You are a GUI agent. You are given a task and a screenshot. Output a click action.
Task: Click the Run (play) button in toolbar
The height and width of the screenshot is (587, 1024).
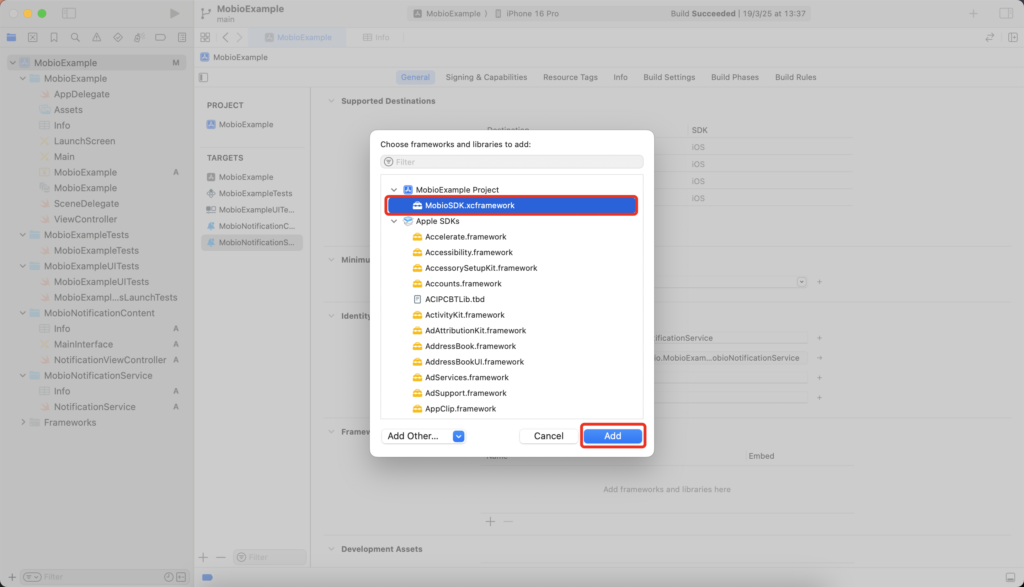coord(175,13)
